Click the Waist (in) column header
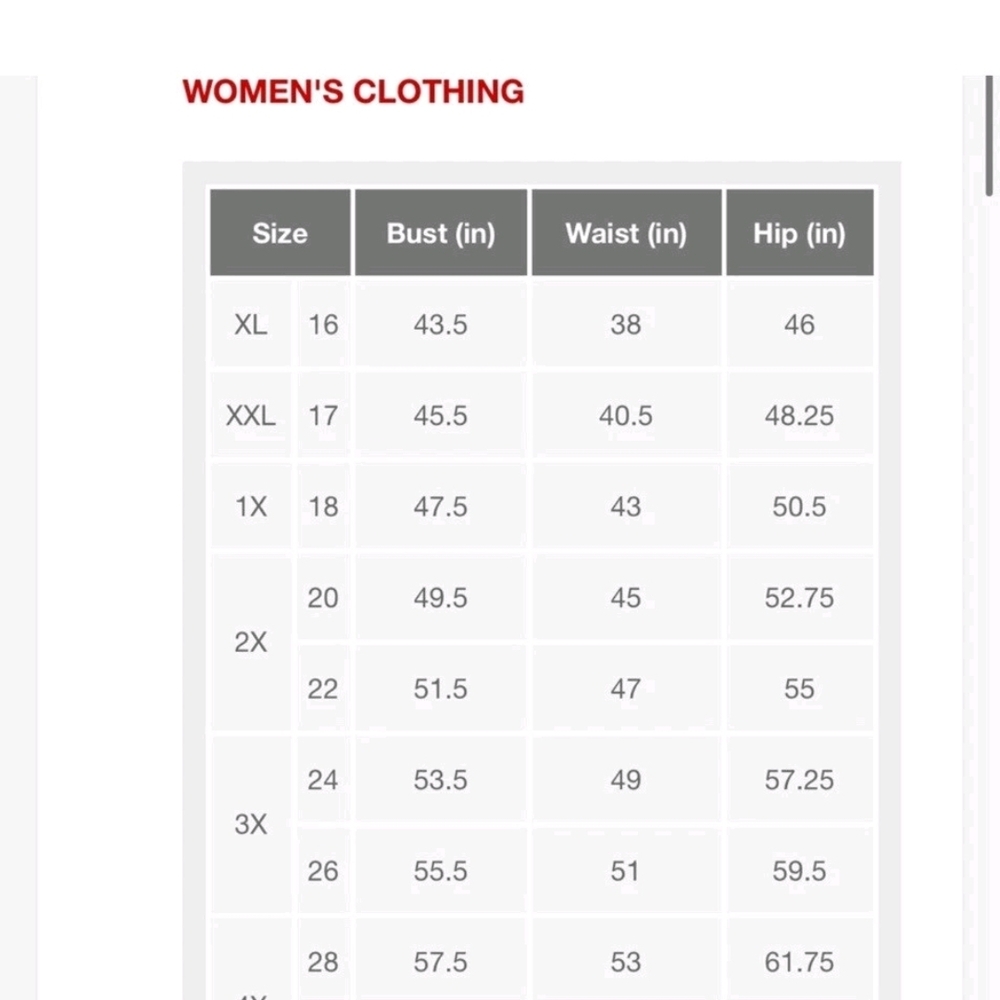This screenshot has height=1000, width=1000. (x=626, y=233)
